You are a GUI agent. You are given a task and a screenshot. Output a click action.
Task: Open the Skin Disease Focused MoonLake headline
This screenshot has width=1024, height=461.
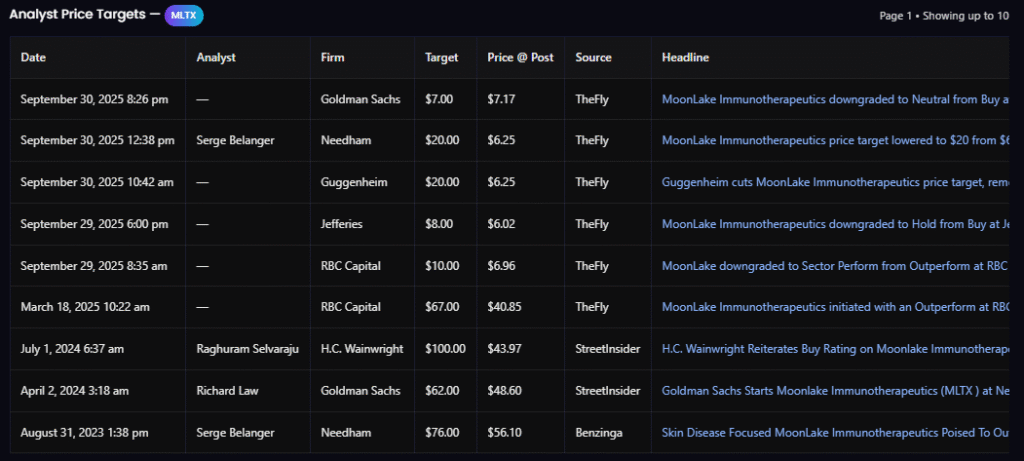point(835,432)
